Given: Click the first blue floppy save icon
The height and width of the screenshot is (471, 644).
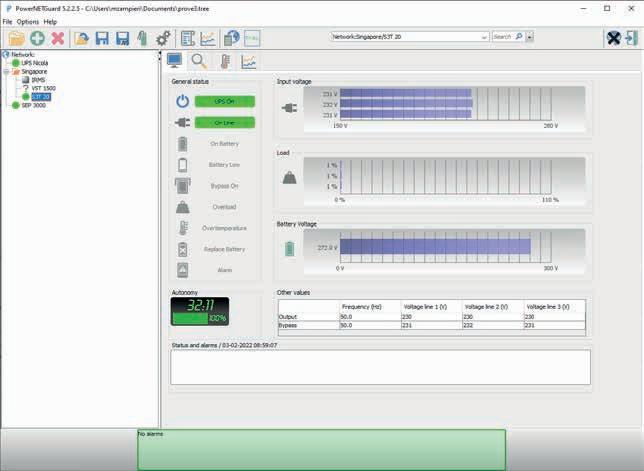Looking at the screenshot, I should pyautogui.click(x=102, y=39).
